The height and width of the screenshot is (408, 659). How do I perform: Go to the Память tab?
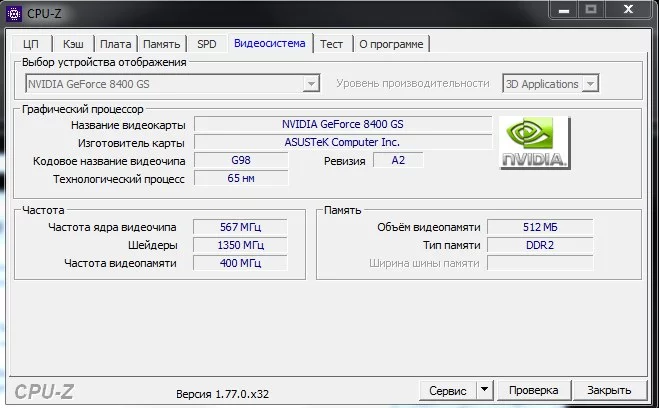tap(162, 44)
